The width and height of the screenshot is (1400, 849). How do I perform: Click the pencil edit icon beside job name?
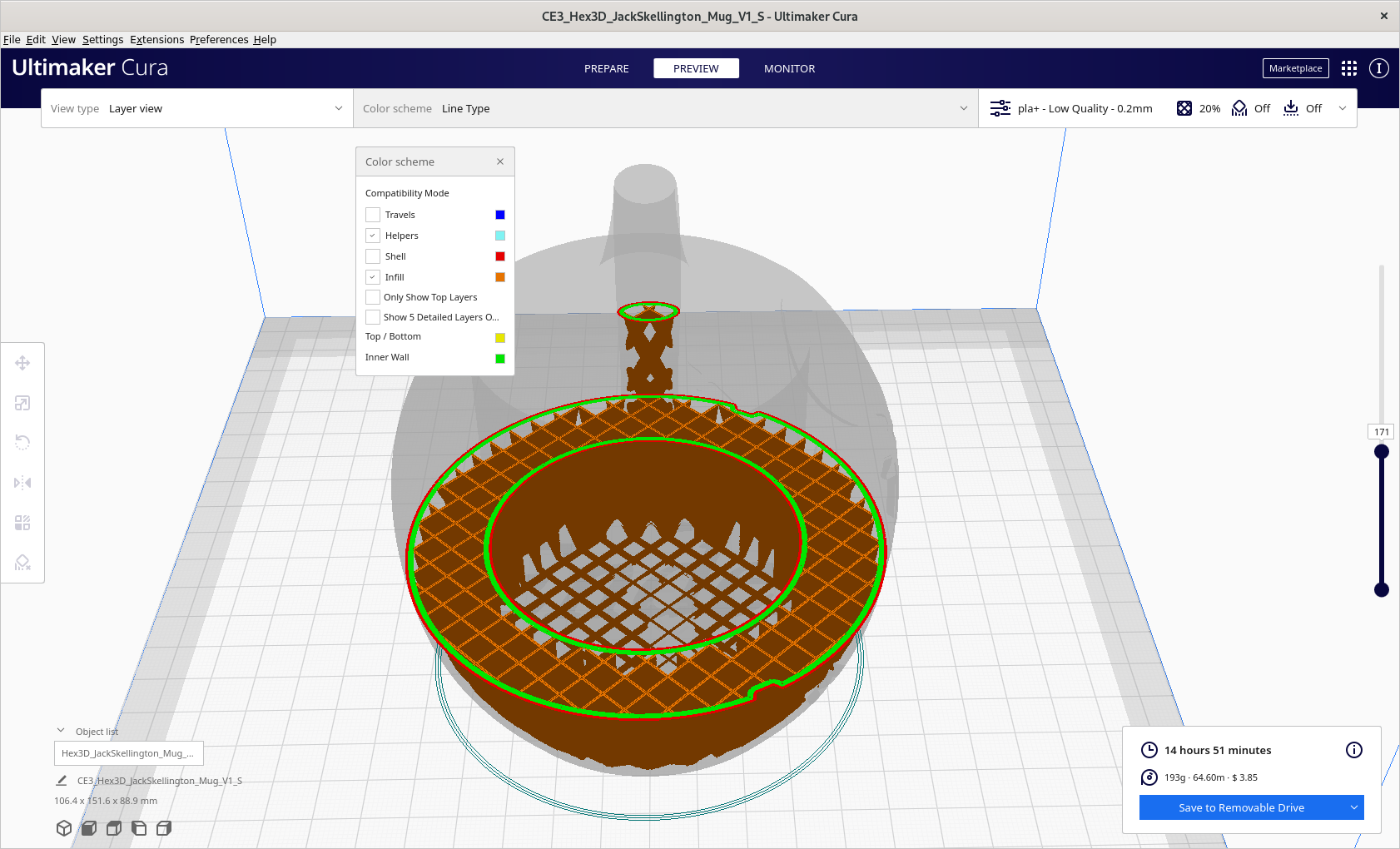(61, 781)
